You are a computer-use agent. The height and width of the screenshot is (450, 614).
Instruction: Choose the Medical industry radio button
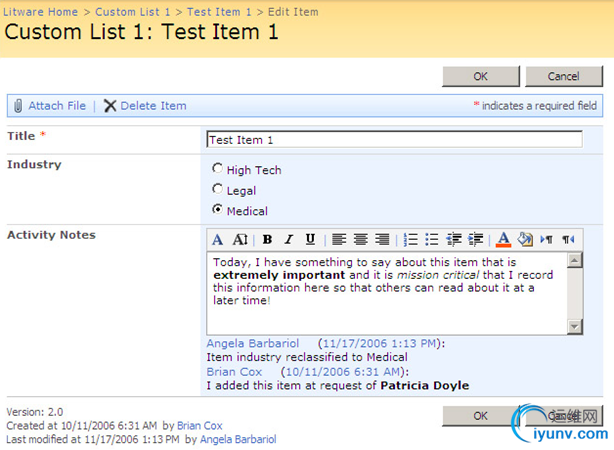217,209
